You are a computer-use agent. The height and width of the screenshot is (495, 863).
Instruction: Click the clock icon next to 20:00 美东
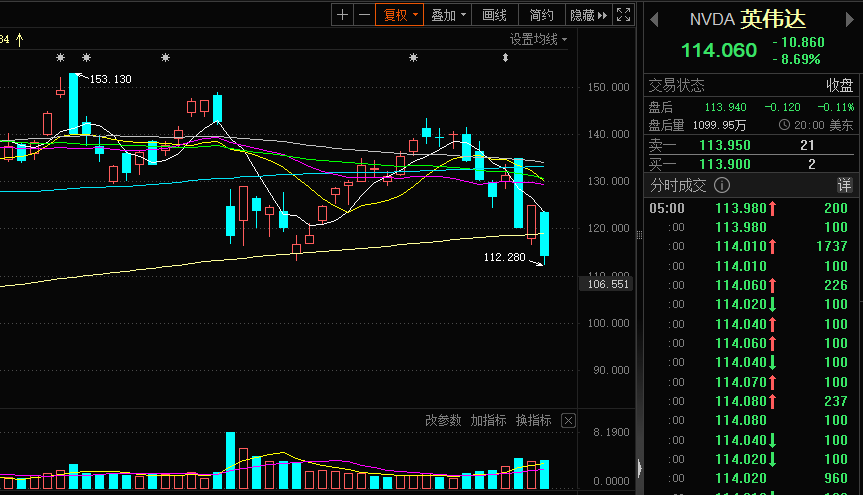[785, 125]
